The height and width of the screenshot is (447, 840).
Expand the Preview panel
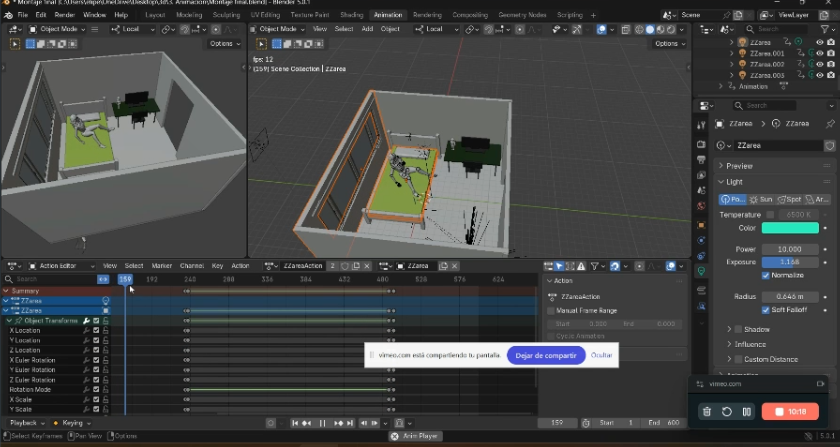pyautogui.click(x=740, y=165)
